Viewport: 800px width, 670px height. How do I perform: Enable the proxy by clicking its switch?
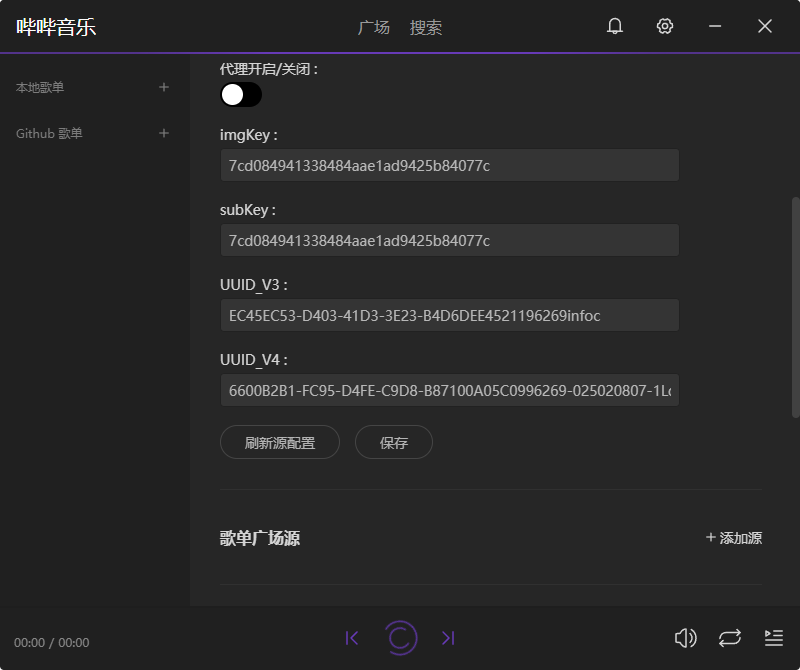[240, 94]
